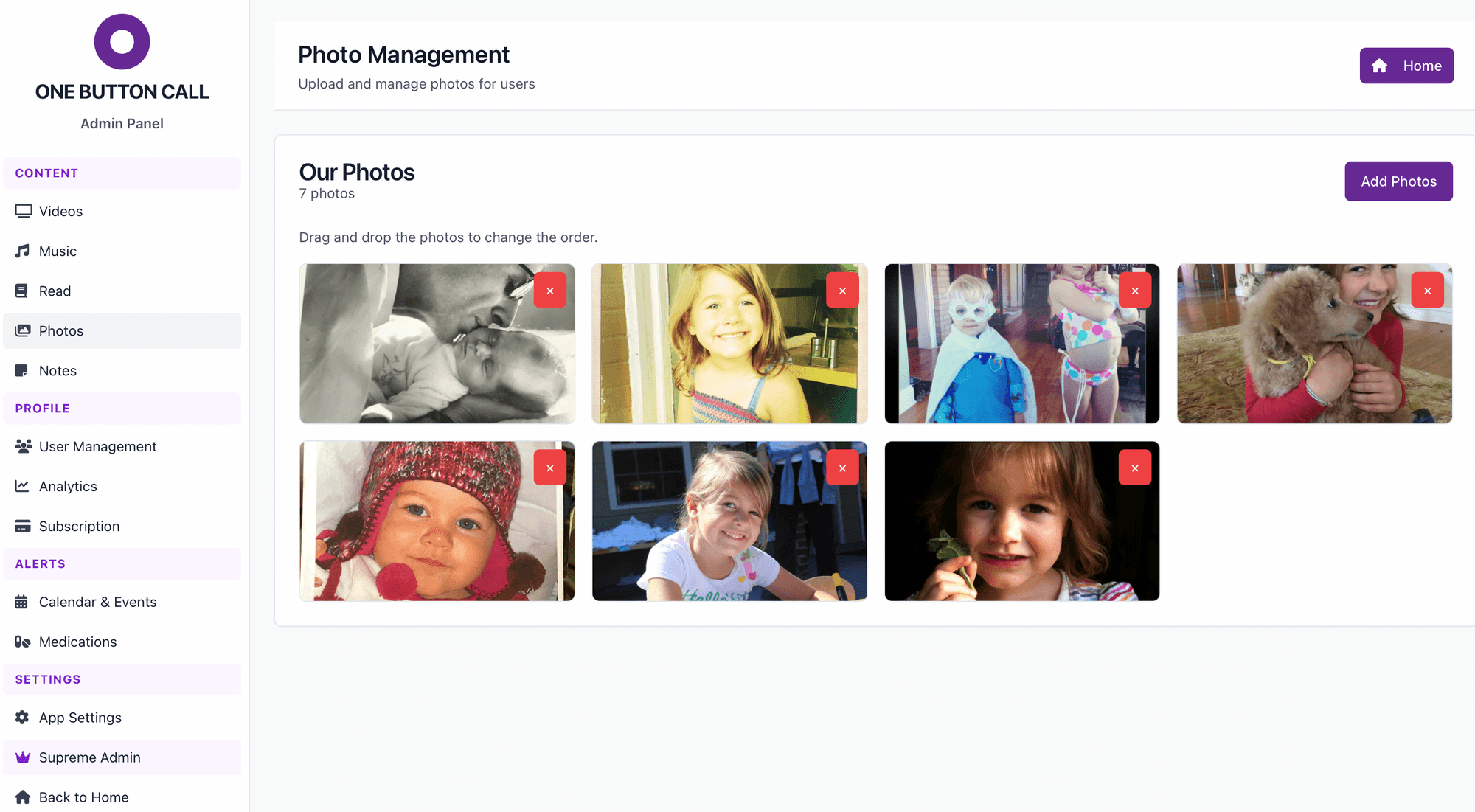Viewport: 1475px width, 812px height.
Task: Remove the girl hugging puppy photo
Action: tap(1428, 290)
